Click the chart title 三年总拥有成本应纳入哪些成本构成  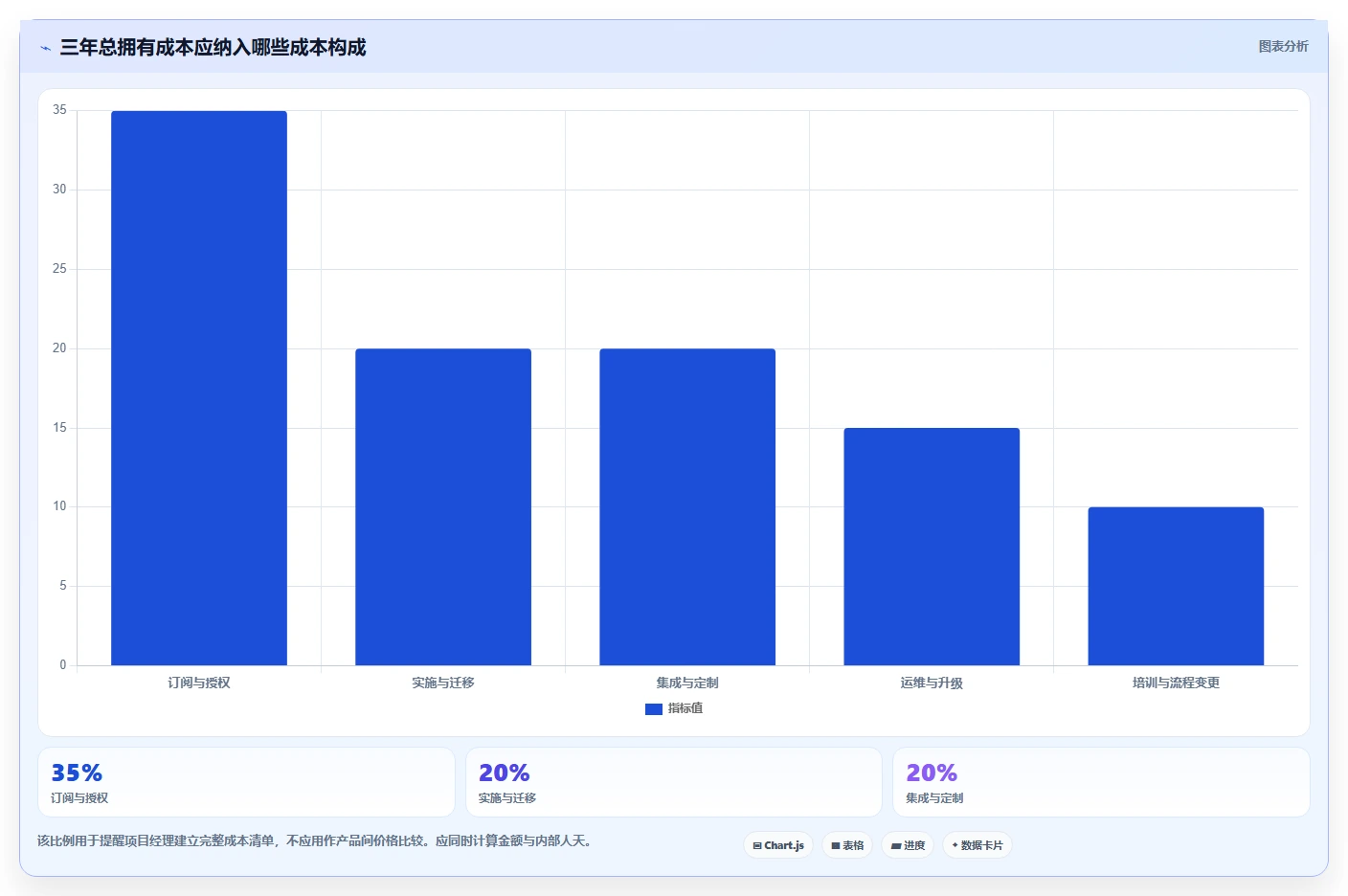(x=213, y=48)
